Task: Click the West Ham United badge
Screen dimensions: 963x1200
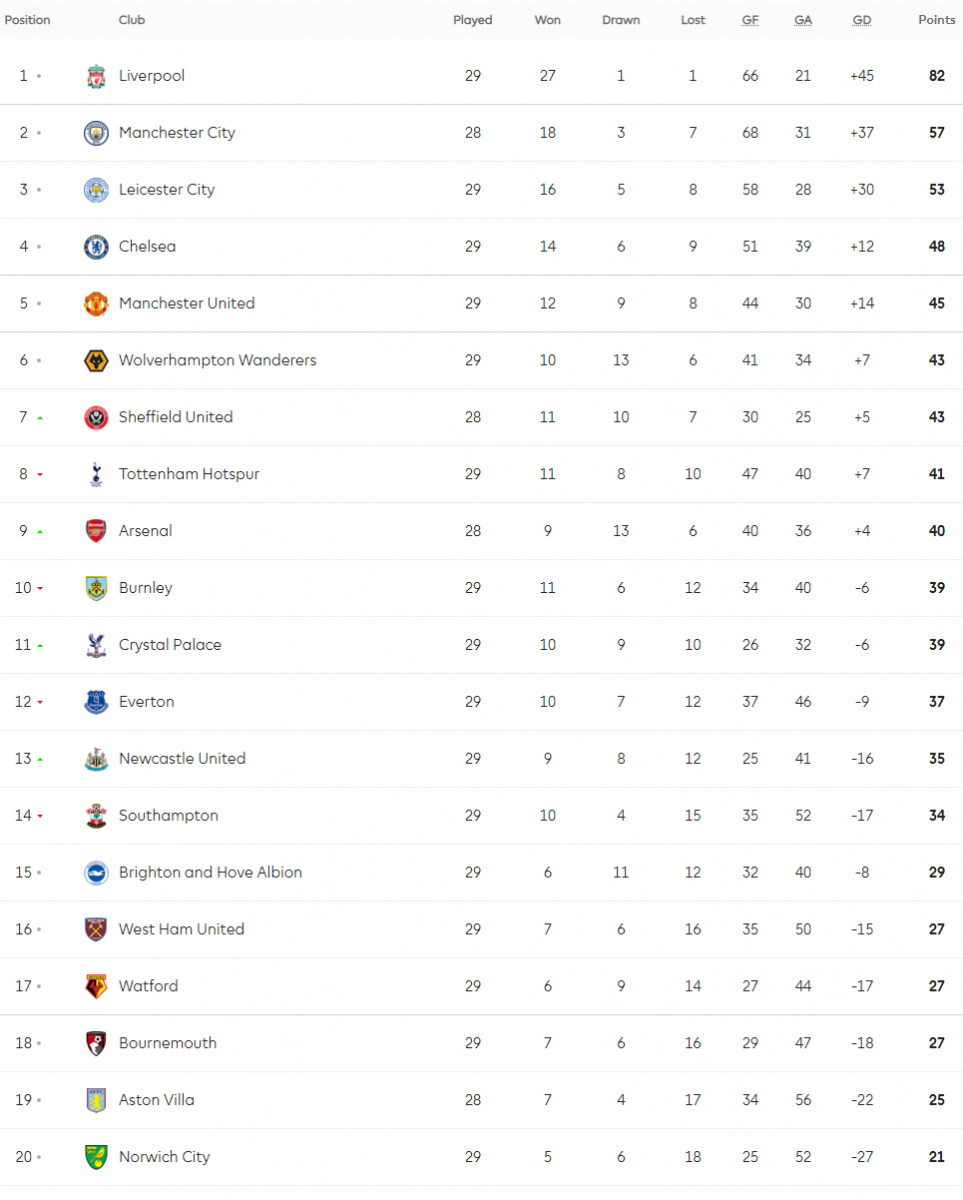Action: [96, 930]
